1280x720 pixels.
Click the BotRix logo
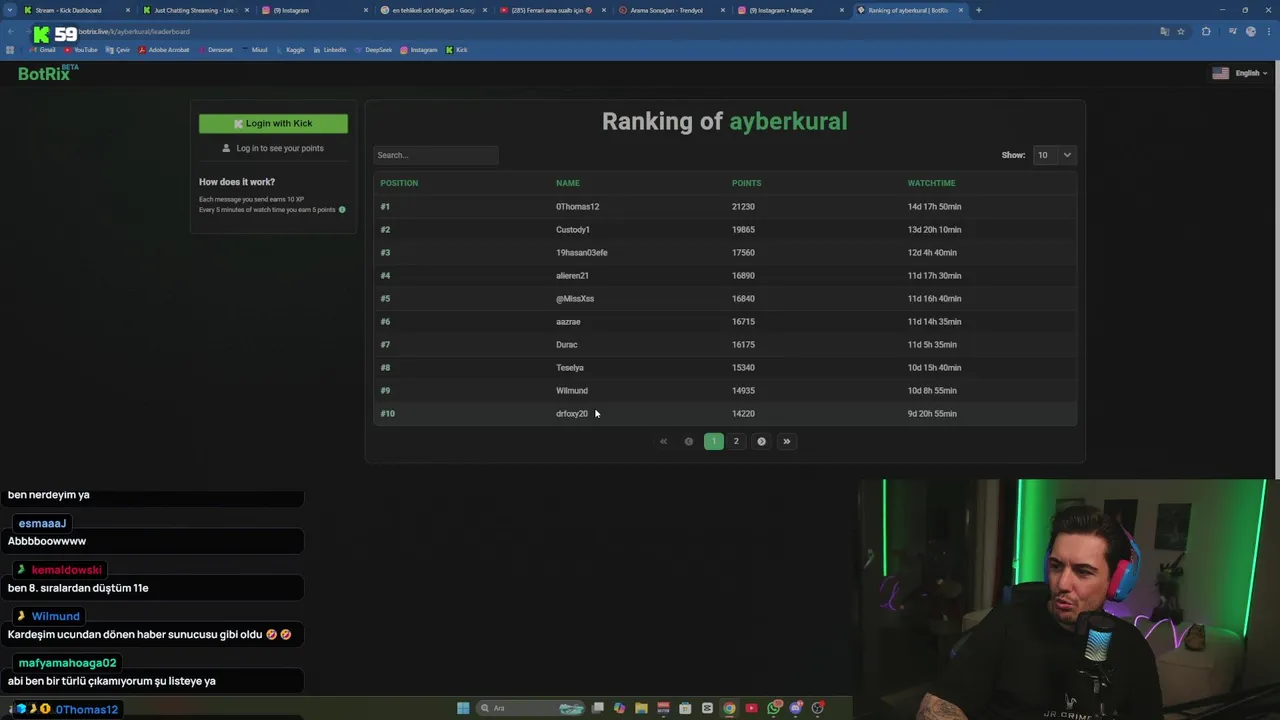(47, 73)
